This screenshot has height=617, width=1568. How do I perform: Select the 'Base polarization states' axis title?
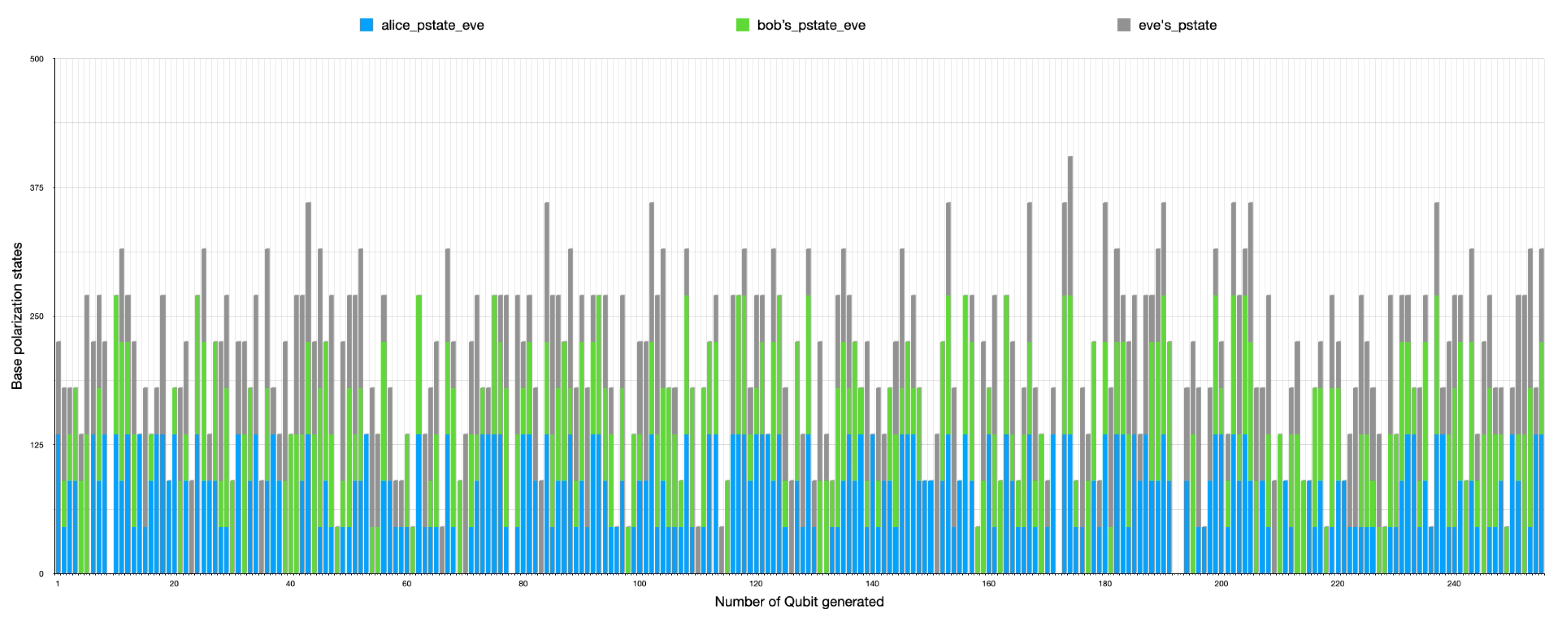(x=16, y=316)
